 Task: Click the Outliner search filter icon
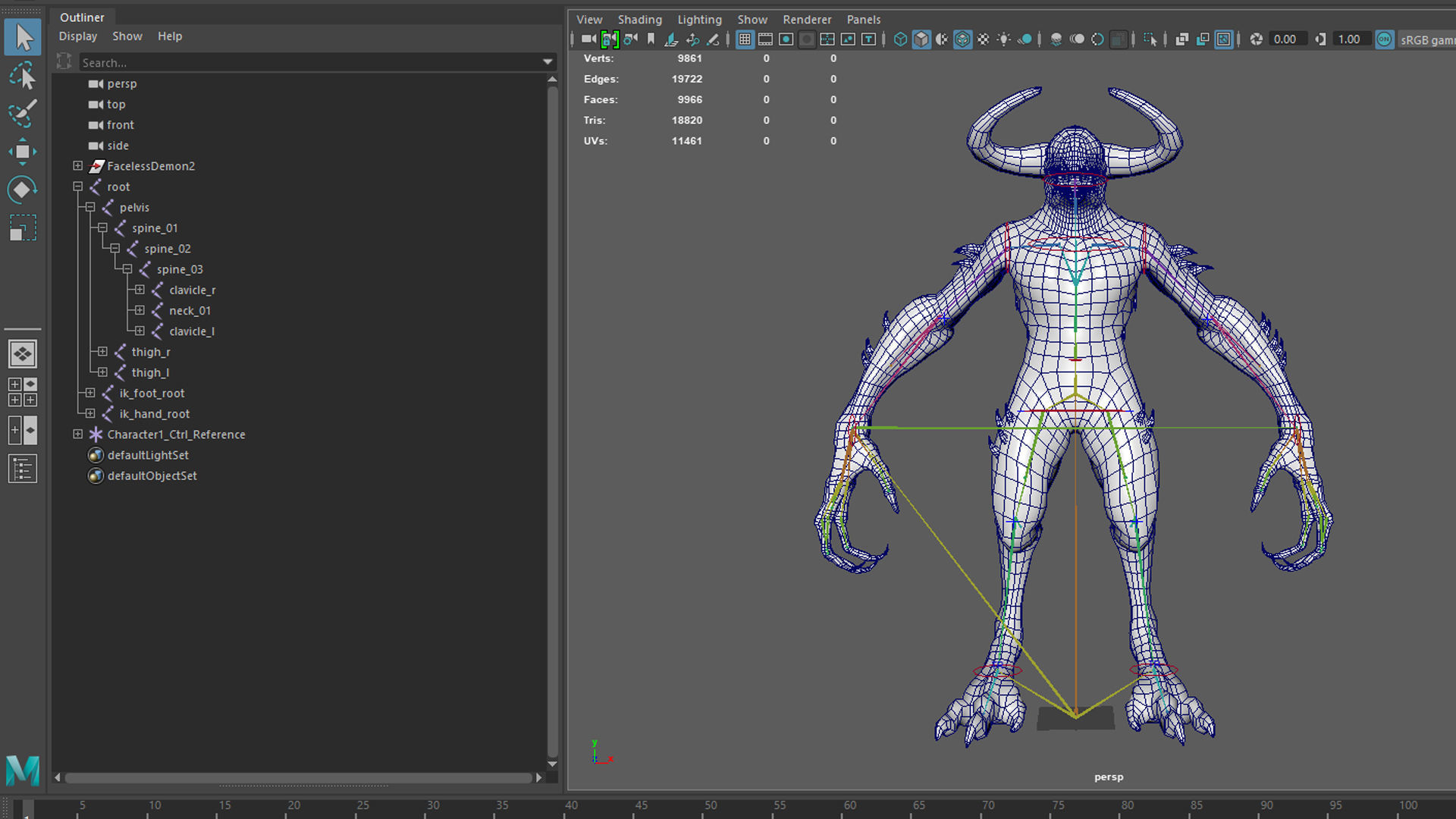64,61
